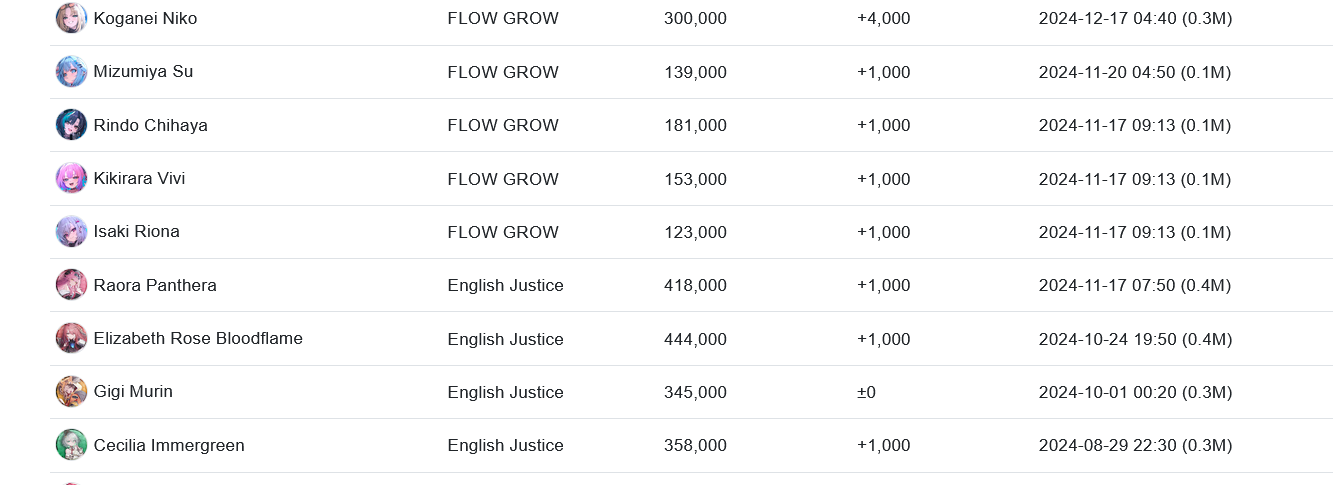Click the Gigi Murin name text

click(133, 392)
